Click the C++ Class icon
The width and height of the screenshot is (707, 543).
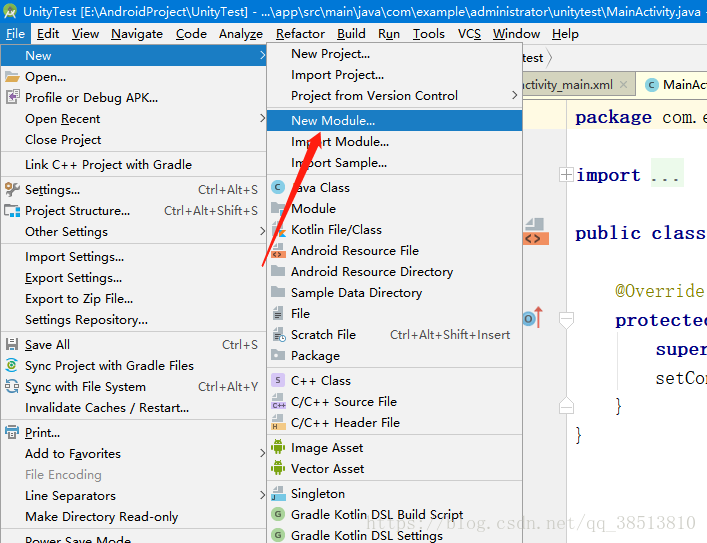click(278, 380)
